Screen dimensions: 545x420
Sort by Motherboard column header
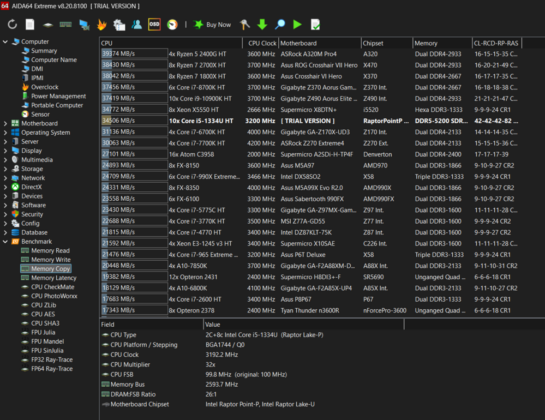click(319, 43)
